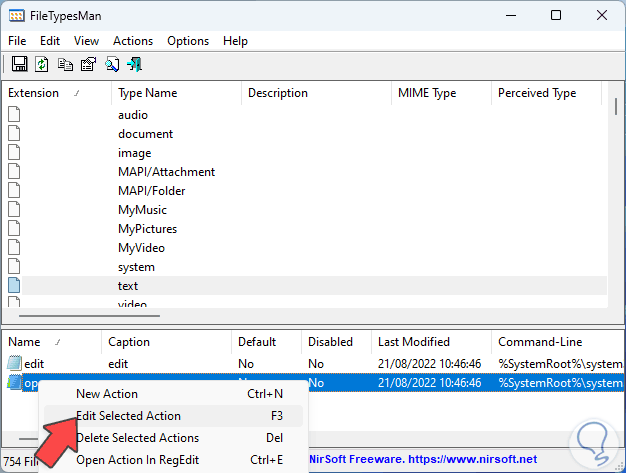This screenshot has width=626, height=473.
Task: Click the Save toolbar icon
Action: click(x=17, y=65)
